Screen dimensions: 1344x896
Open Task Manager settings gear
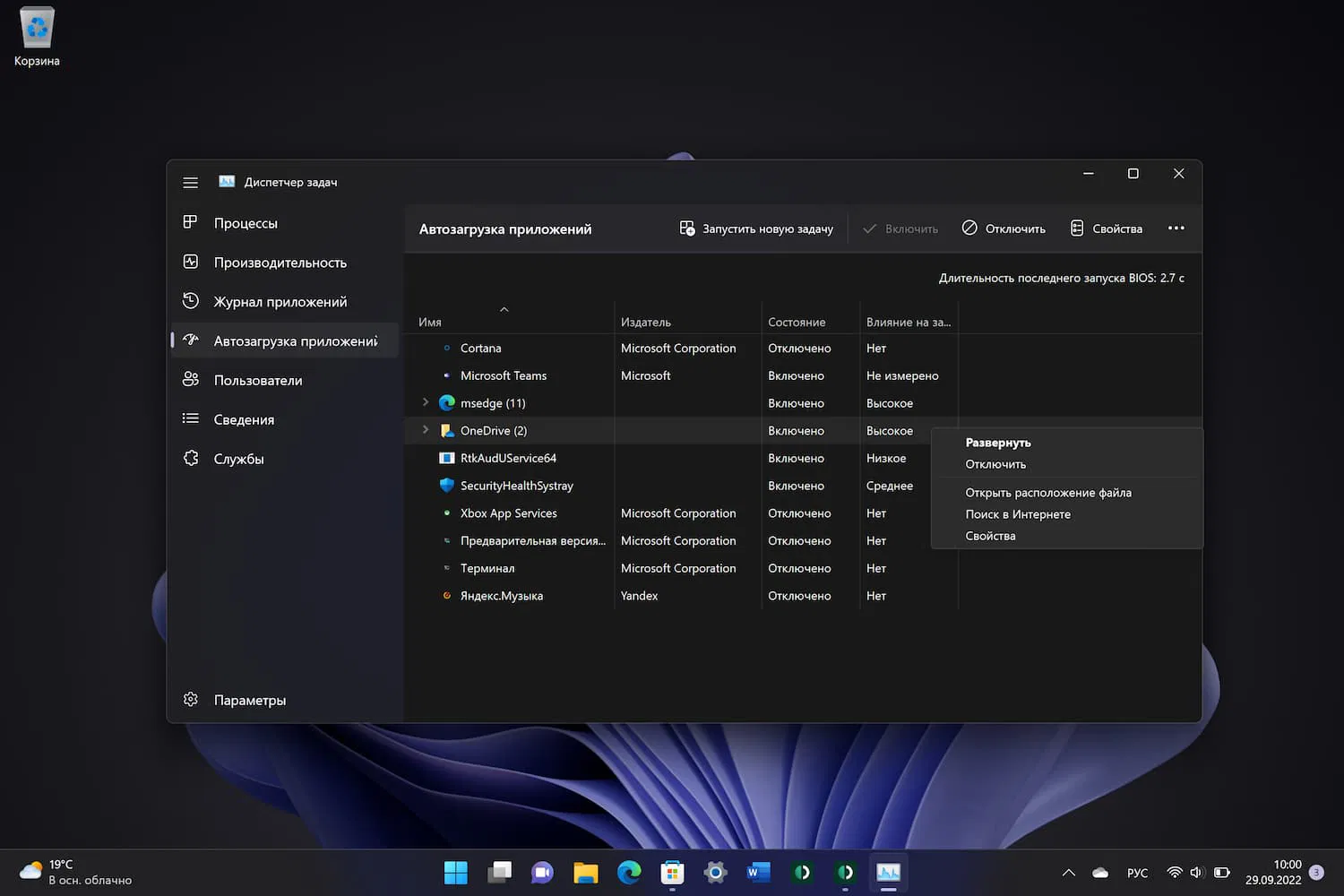[x=190, y=700]
